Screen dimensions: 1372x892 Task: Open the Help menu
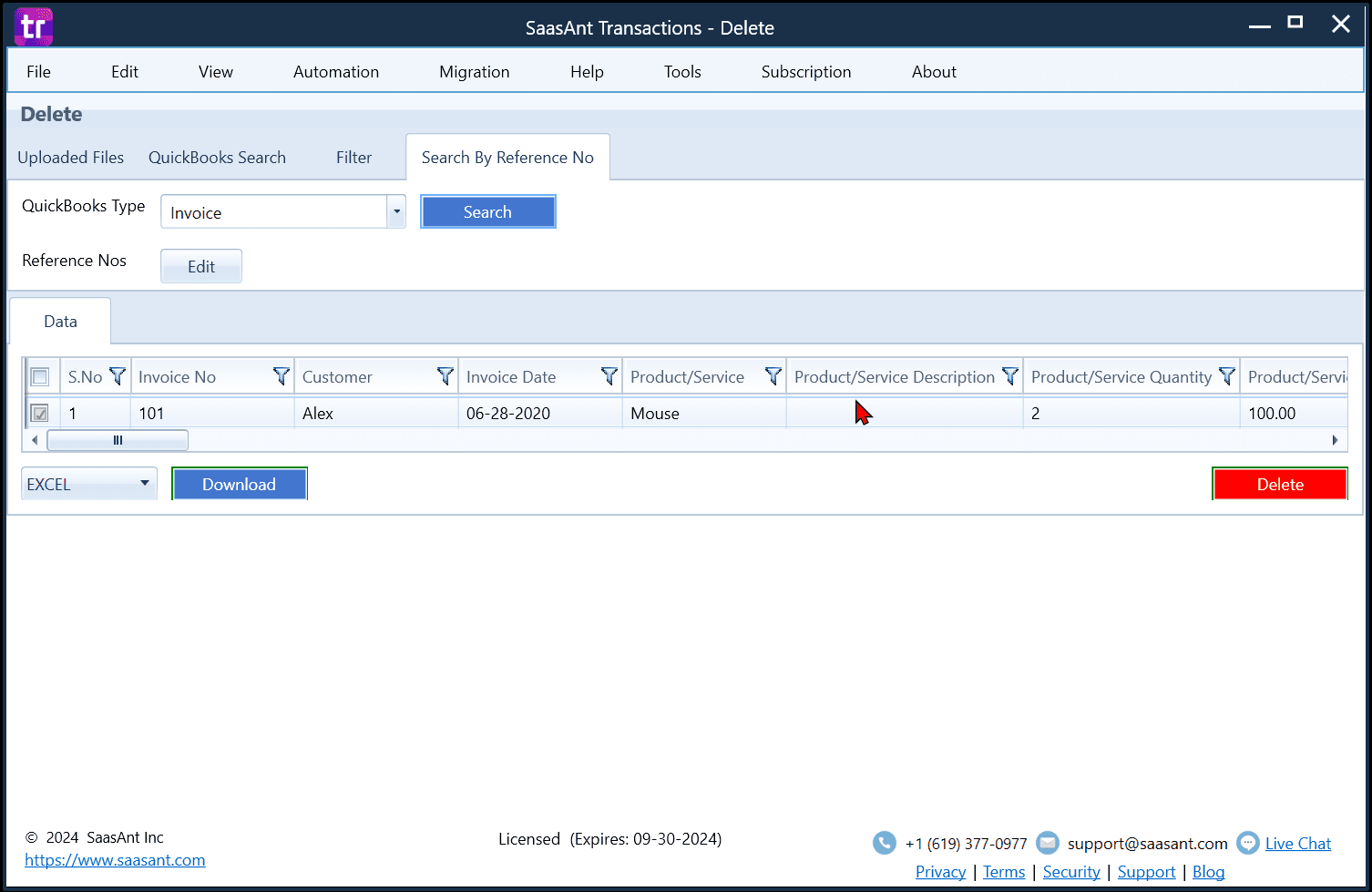(587, 72)
